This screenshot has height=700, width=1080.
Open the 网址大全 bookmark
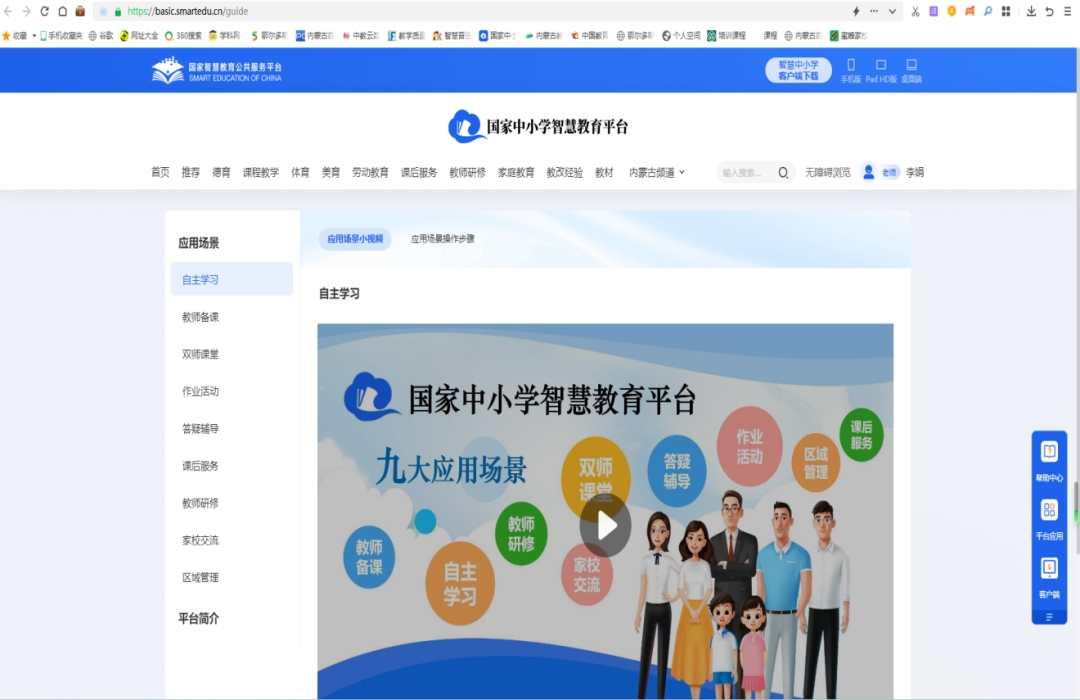[138, 35]
